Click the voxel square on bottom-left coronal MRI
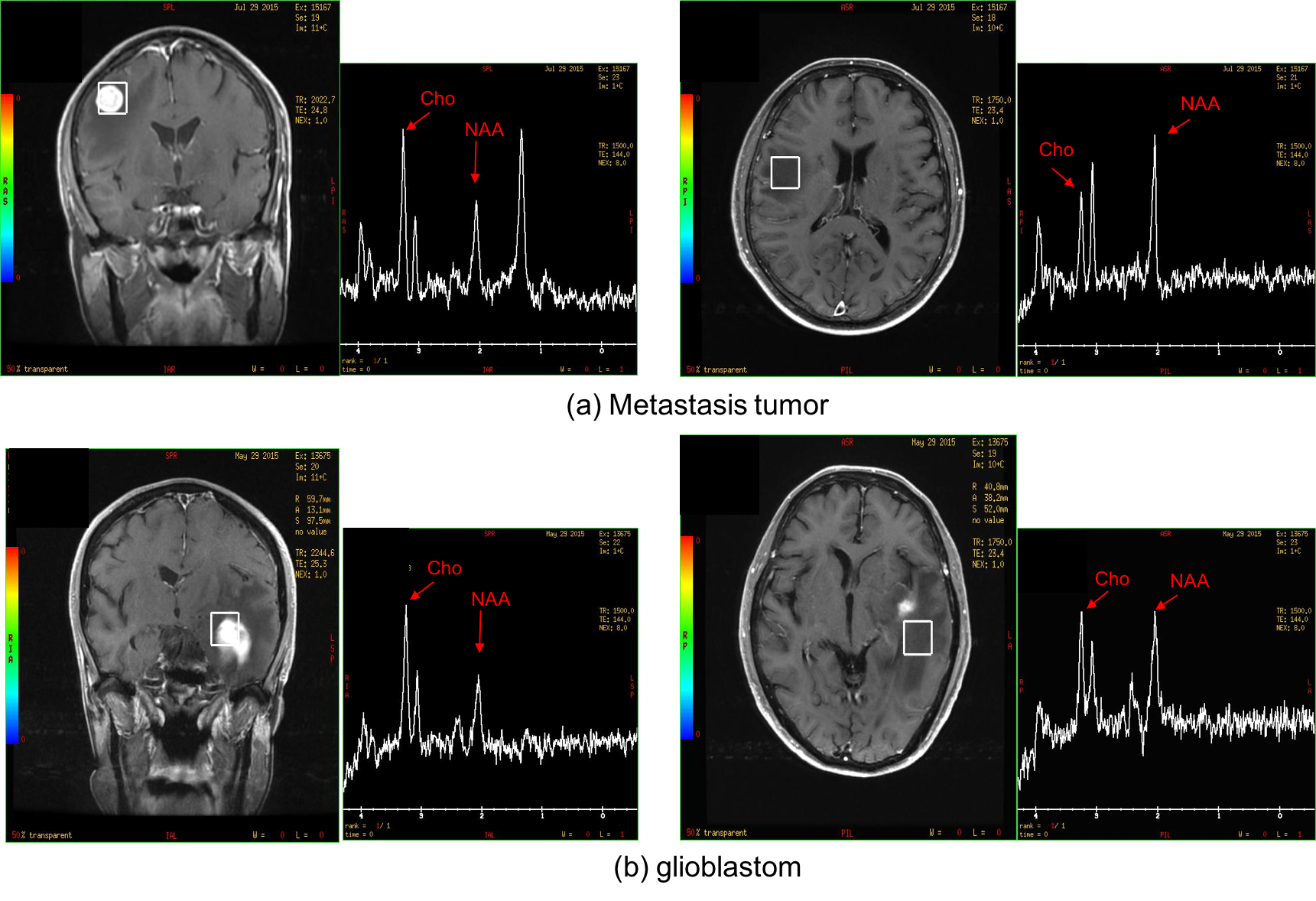1316x901 pixels. (x=225, y=629)
